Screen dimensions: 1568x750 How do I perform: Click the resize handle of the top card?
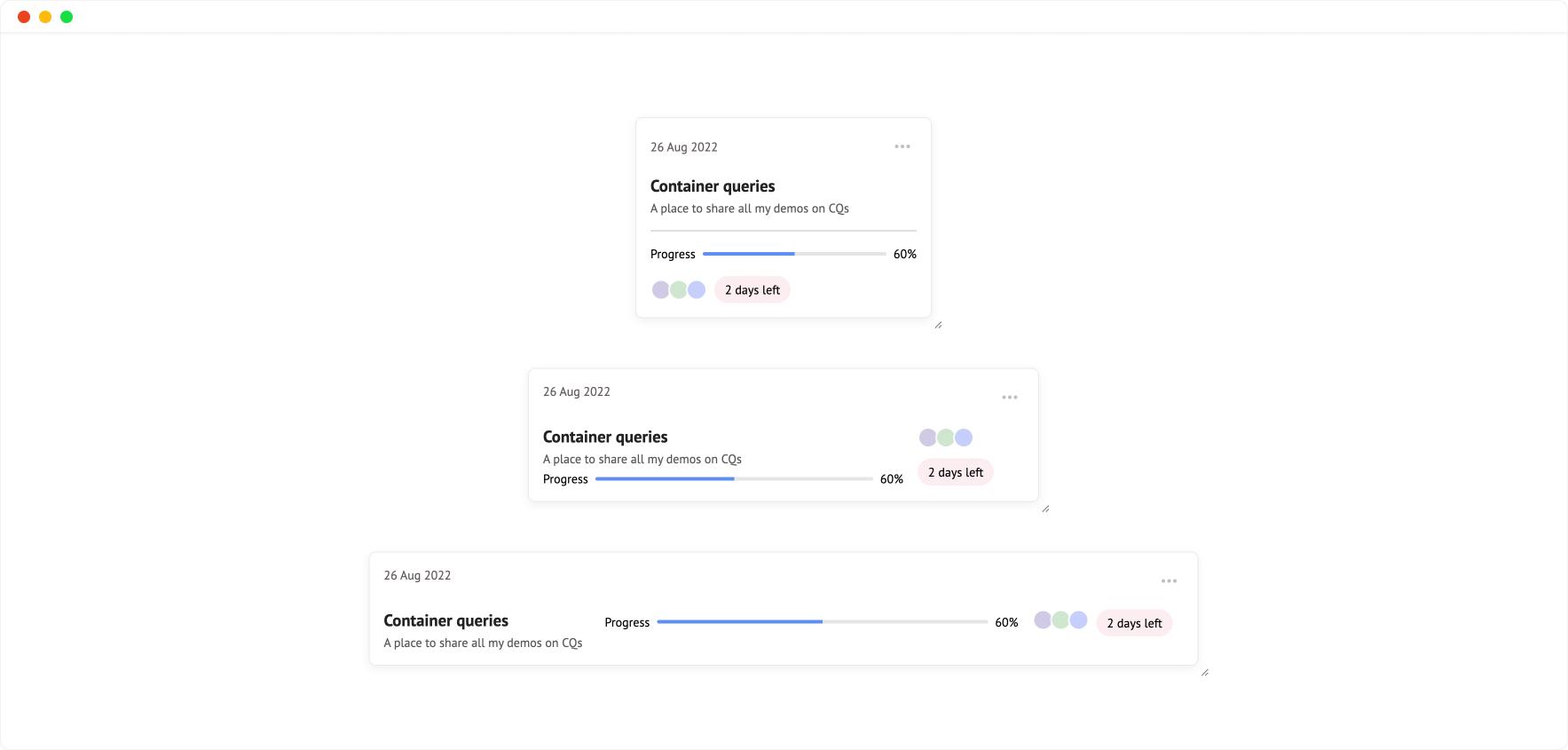click(x=938, y=325)
